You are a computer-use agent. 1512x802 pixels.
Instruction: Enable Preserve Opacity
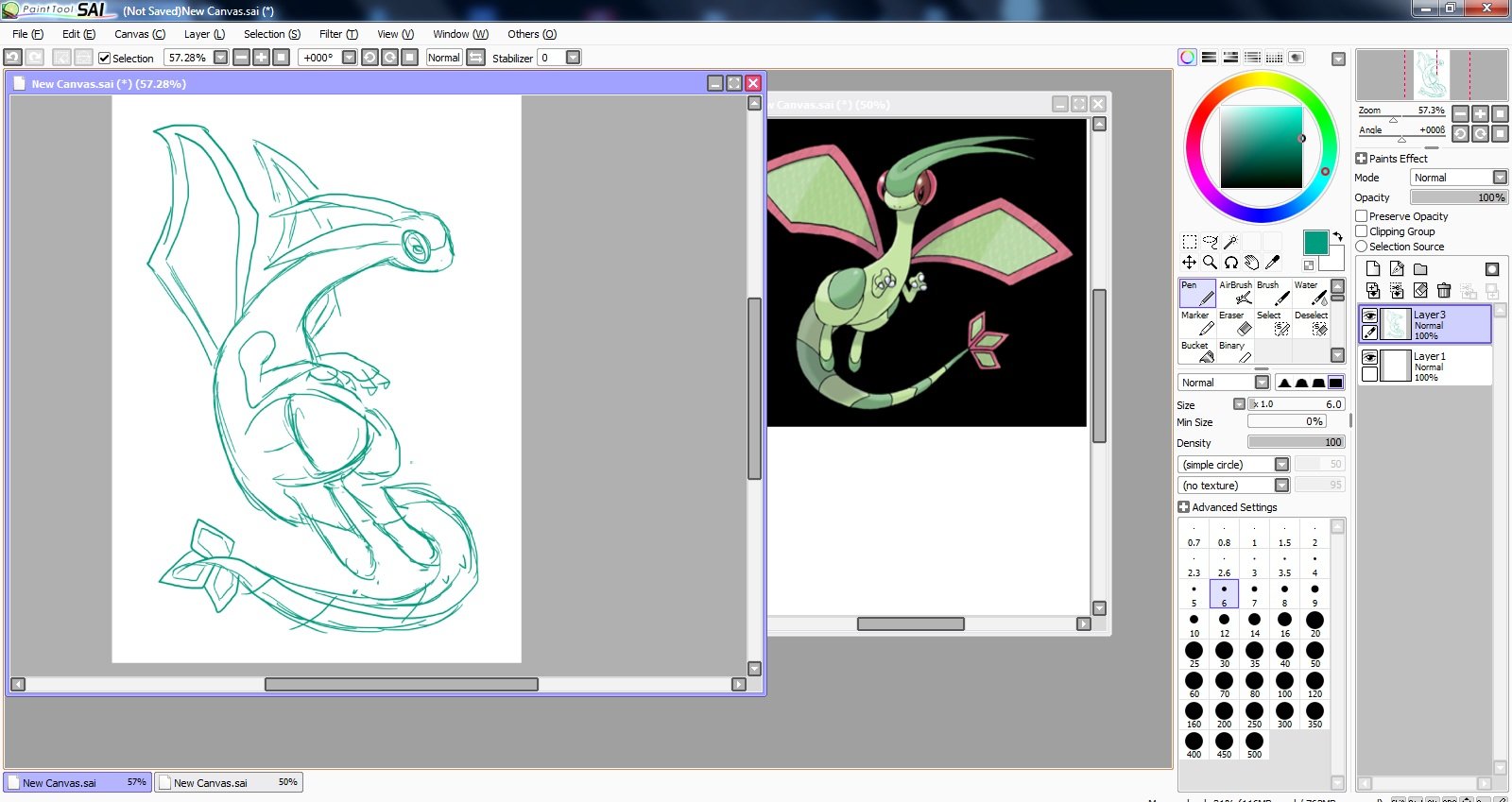(1362, 216)
